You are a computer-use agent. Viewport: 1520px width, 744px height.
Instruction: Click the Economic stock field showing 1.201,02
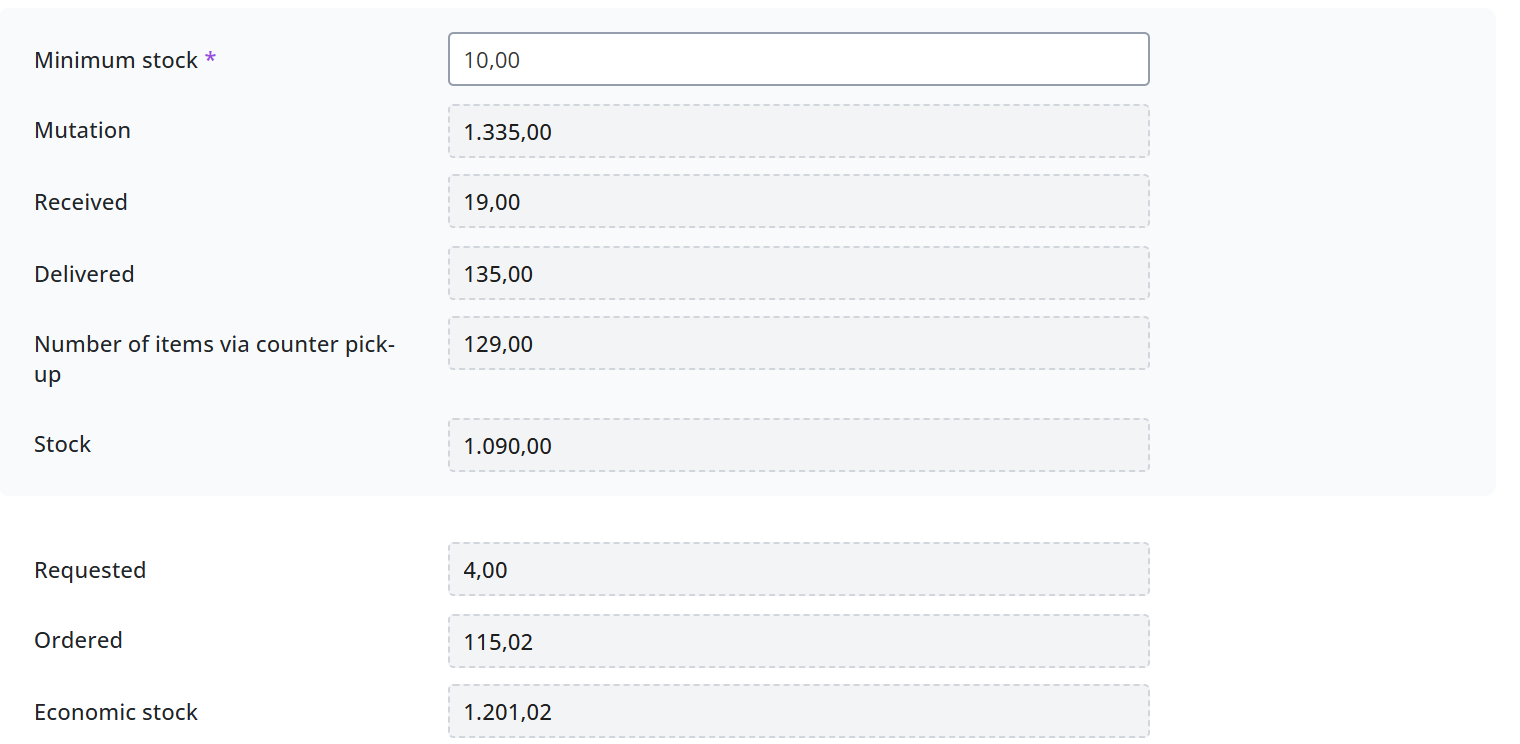pos(798,711)
